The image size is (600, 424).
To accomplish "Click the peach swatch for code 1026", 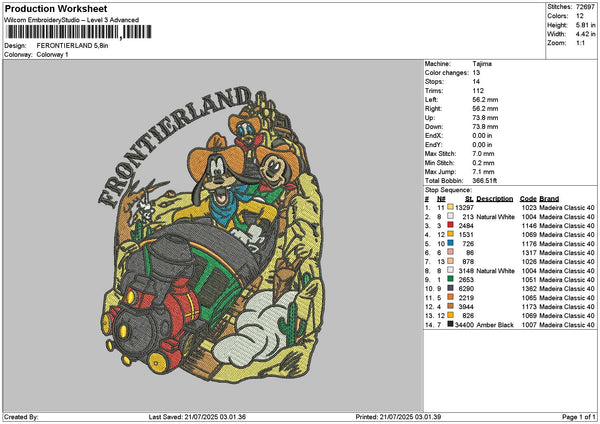I will [x=450, y=261].
